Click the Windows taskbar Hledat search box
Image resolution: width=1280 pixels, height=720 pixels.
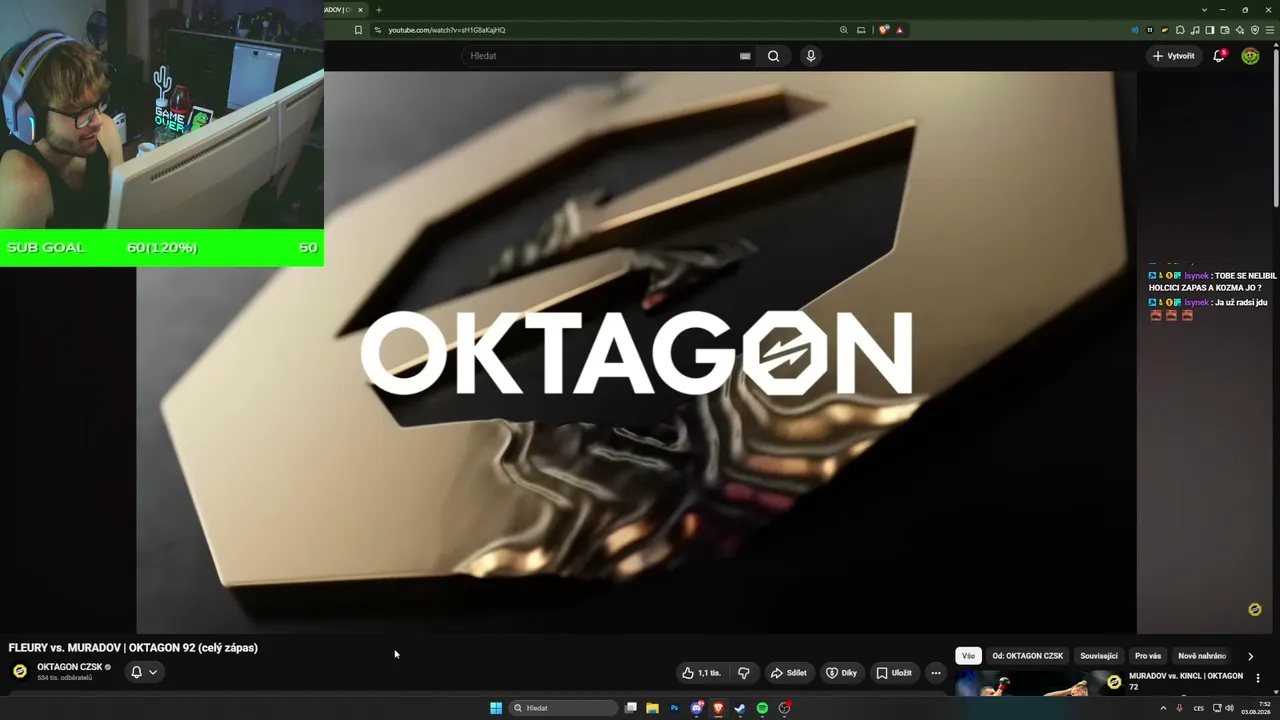click(x=564, y=708)
